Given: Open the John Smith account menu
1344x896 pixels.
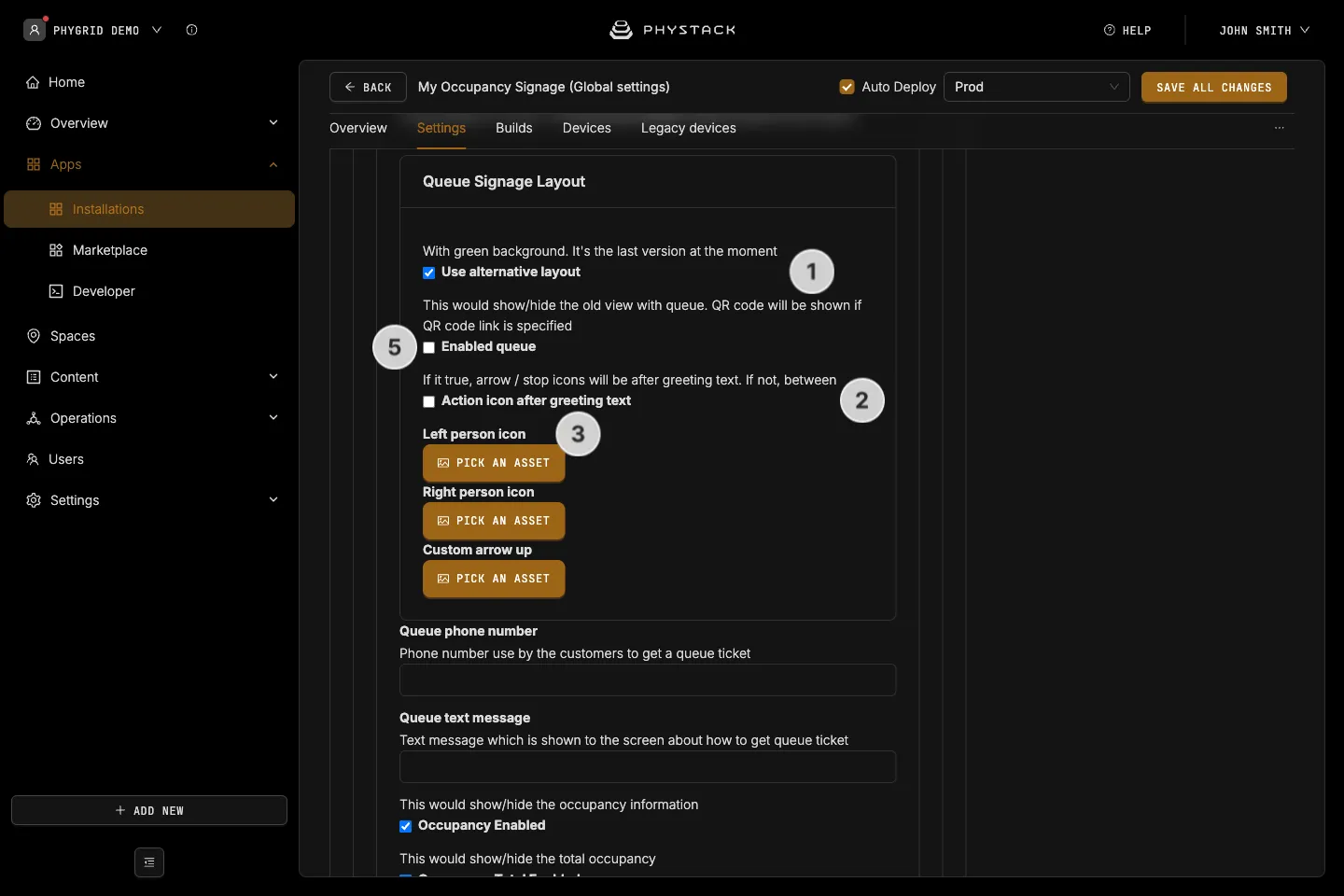Looking at the screenshot, I should [x=1264, y=30].
